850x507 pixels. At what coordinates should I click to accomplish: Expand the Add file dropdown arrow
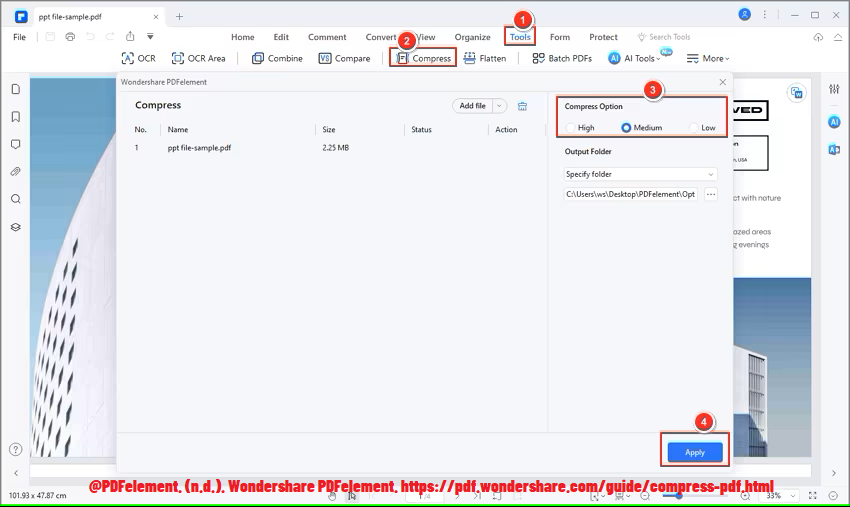(499, 106)
